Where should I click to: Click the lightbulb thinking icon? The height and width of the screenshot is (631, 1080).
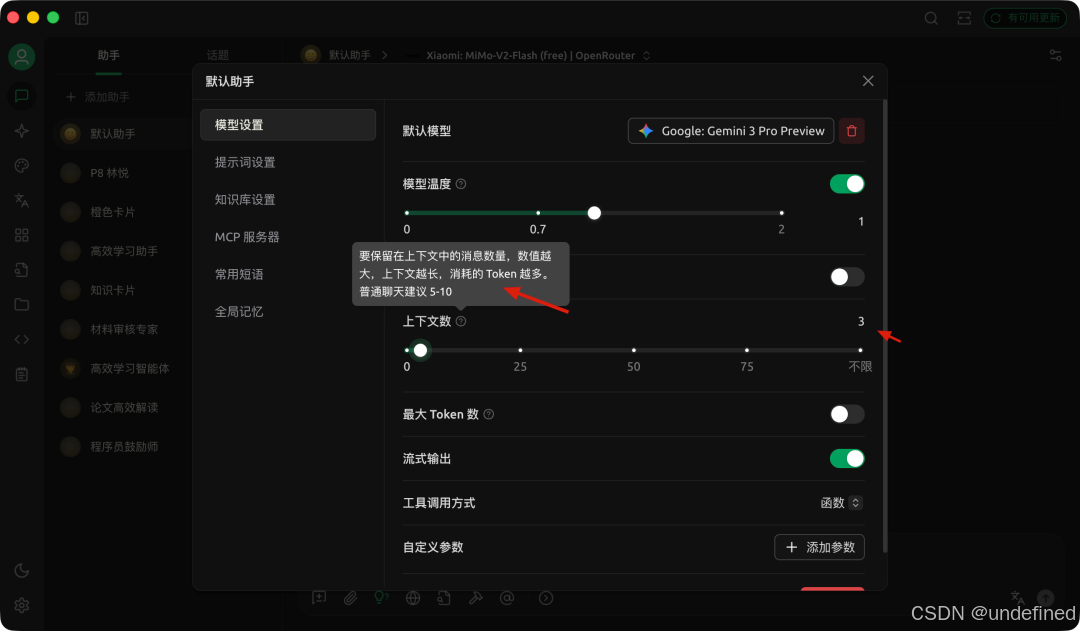point(382,598)
